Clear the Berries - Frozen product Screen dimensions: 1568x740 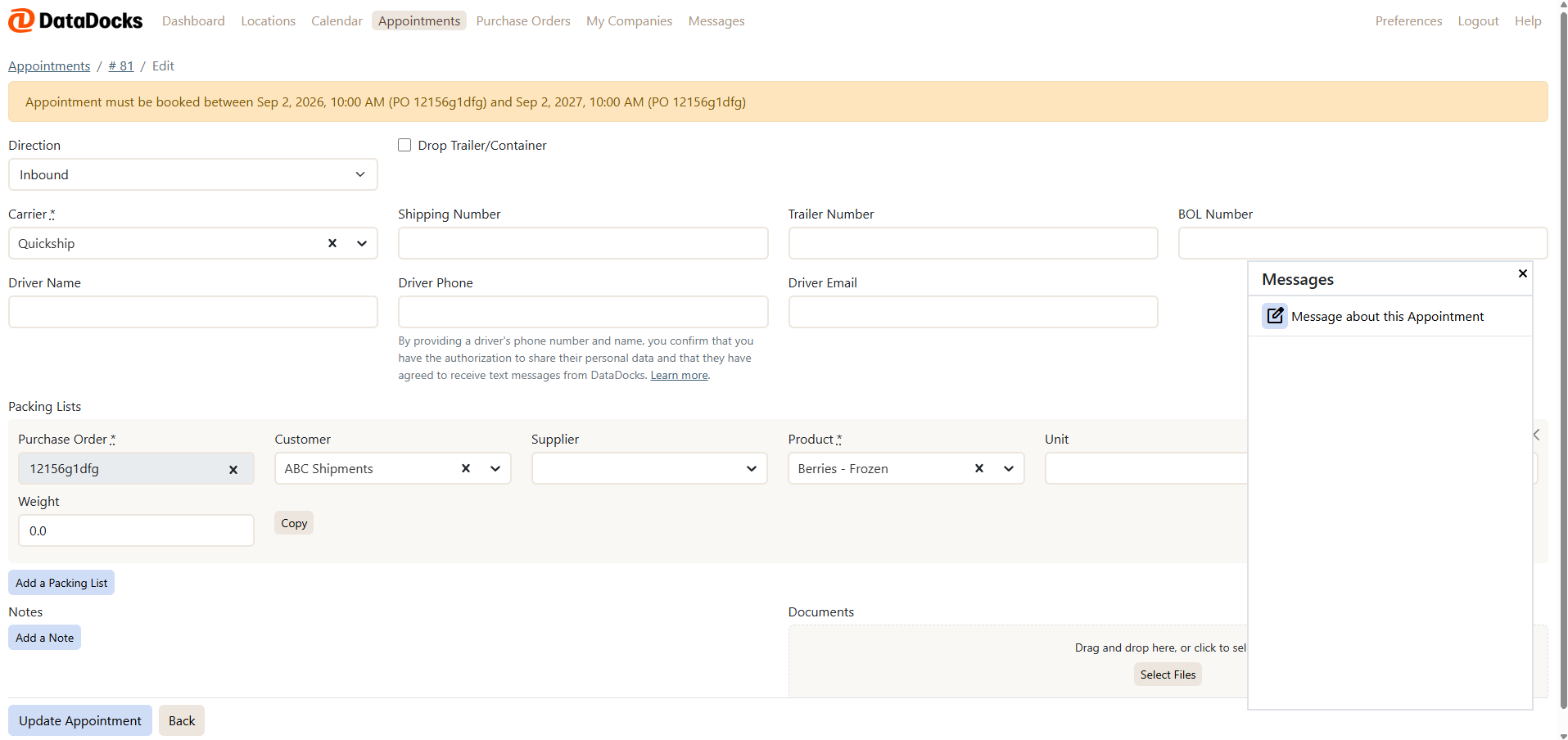coord(979,468)
